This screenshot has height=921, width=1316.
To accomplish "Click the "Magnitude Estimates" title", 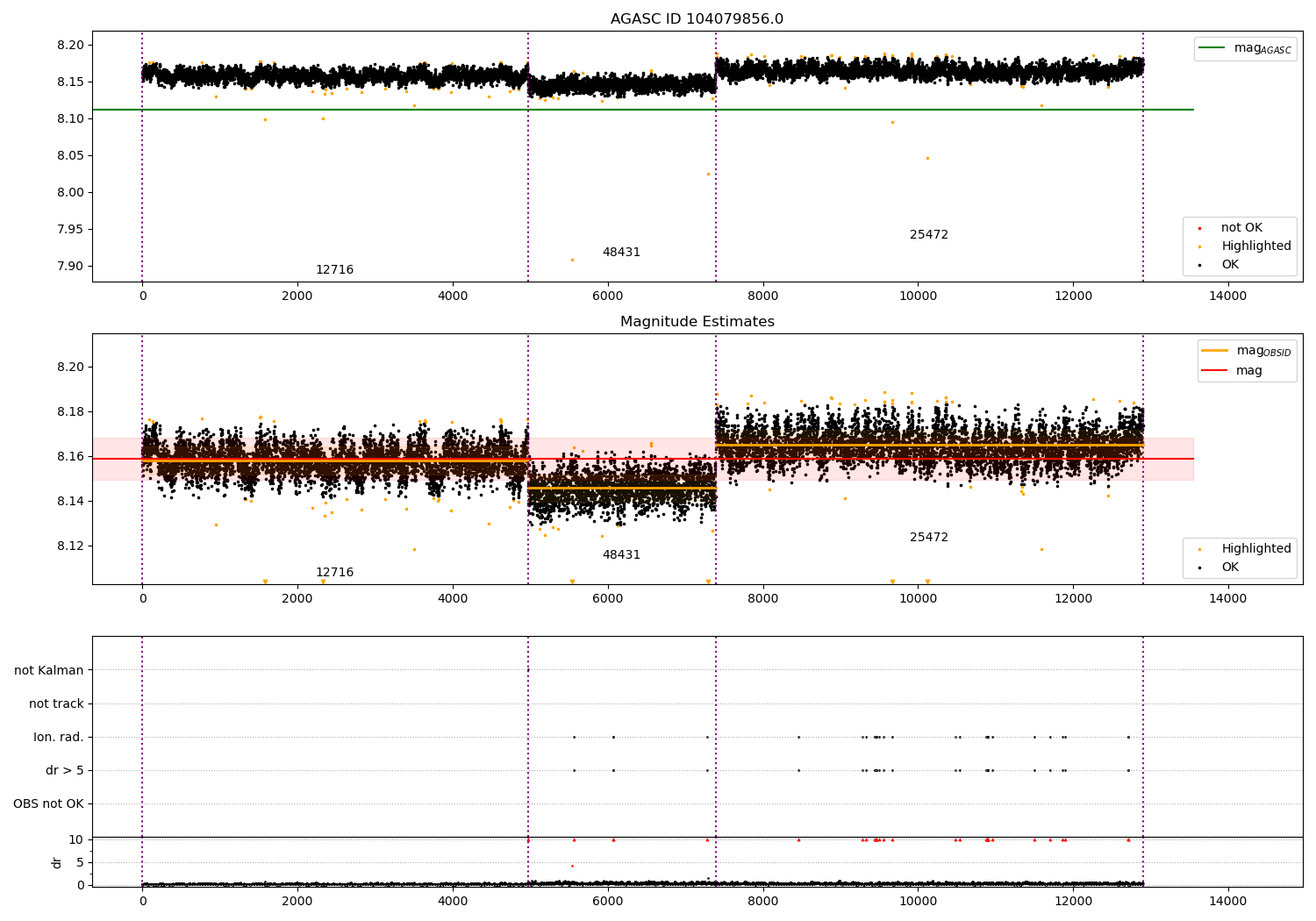I will click(697, 322).
